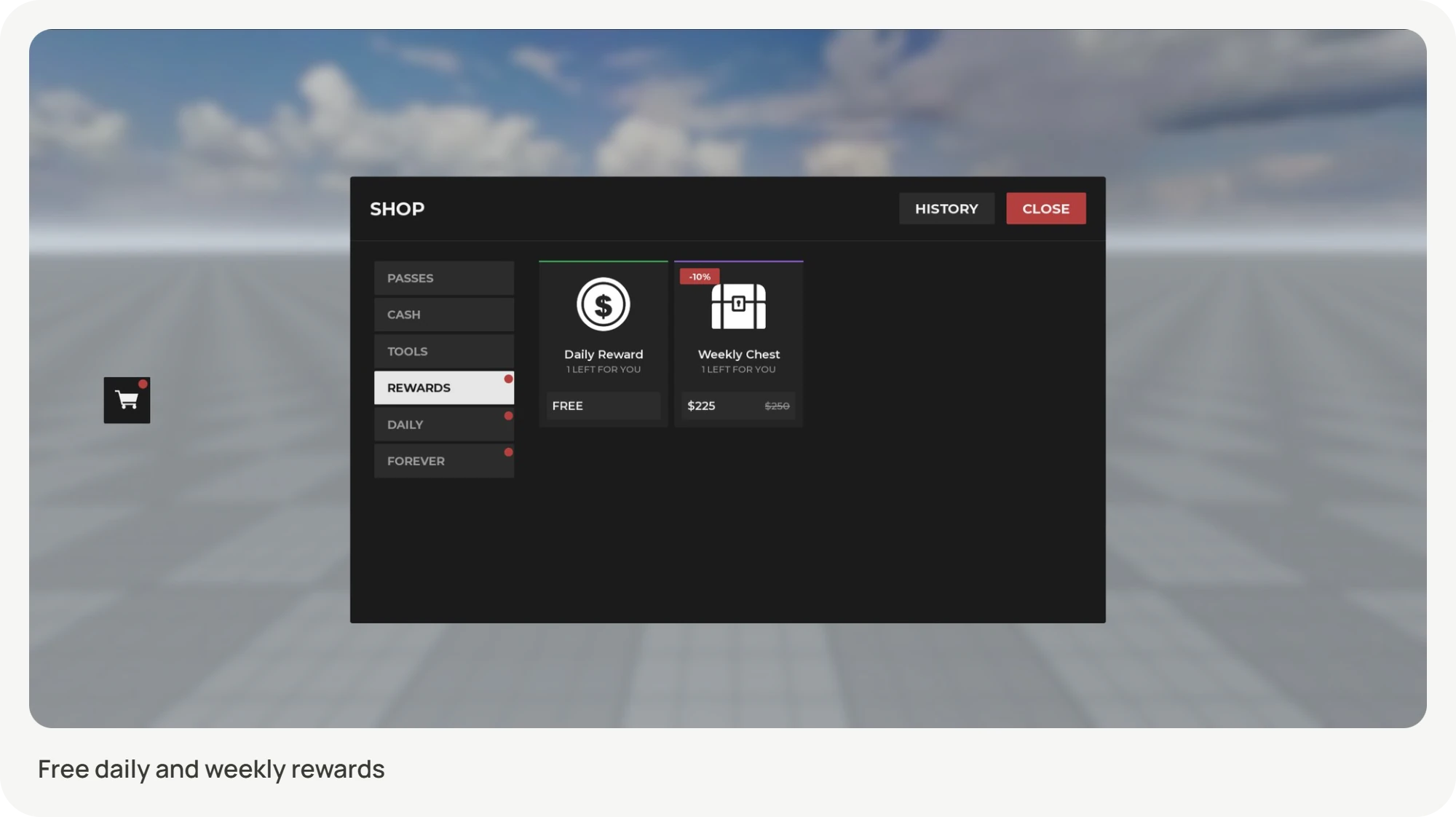Screen dimensions: 1456x817
Task: Buy Weekly Chest for $225
Action: pos(738,406)
